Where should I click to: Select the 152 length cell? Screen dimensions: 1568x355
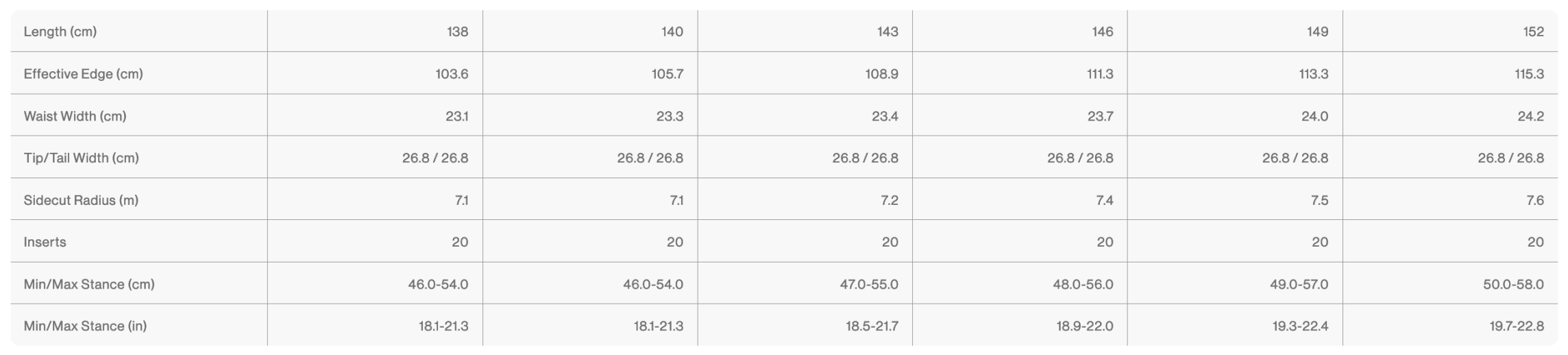coord(1533,32)
